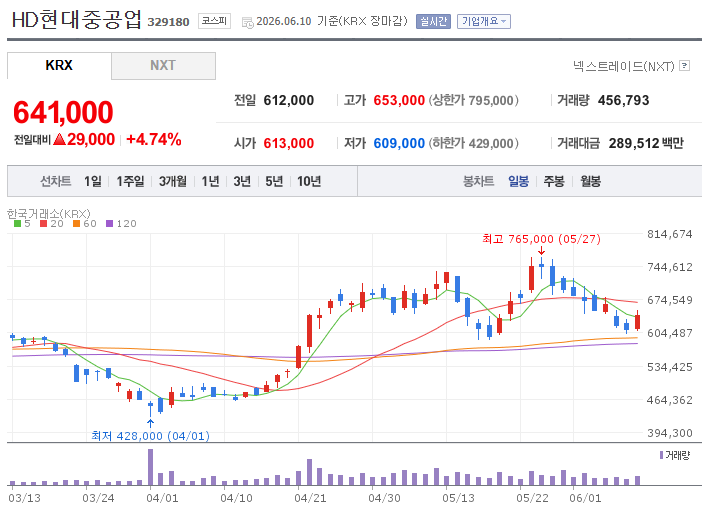
Task: Click the 넥스트레이드(NXT) link
Action: 623,66
